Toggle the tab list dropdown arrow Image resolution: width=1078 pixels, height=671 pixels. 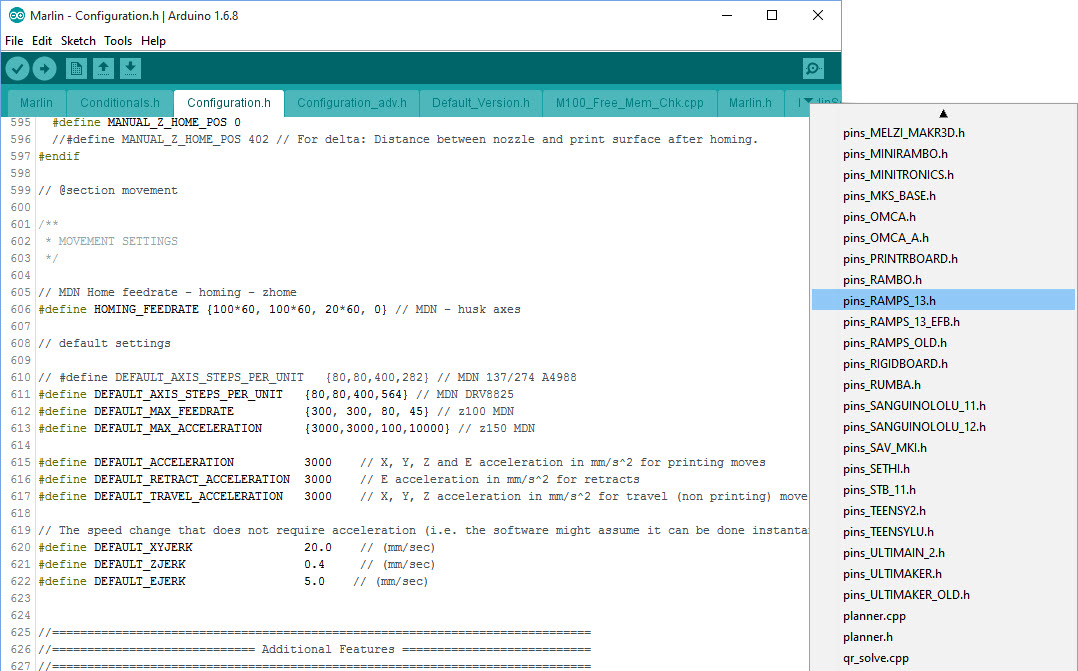pos(808,101)
